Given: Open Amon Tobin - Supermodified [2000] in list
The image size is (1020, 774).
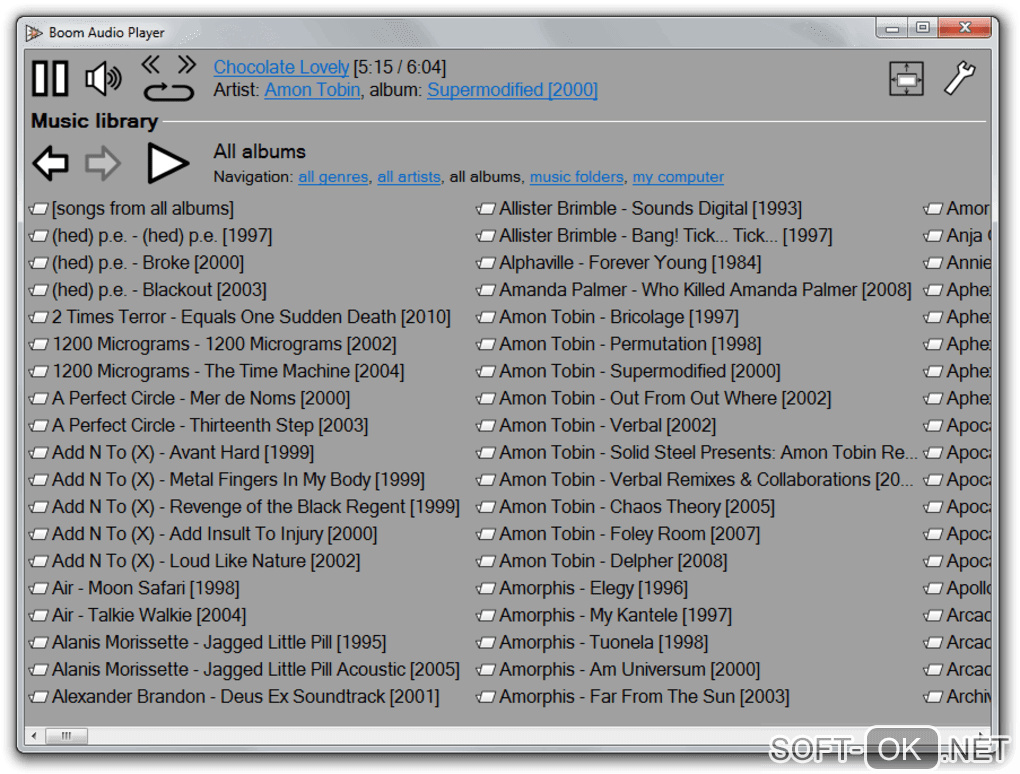Looking at the screenshot, I should click(x=628, y=371).
